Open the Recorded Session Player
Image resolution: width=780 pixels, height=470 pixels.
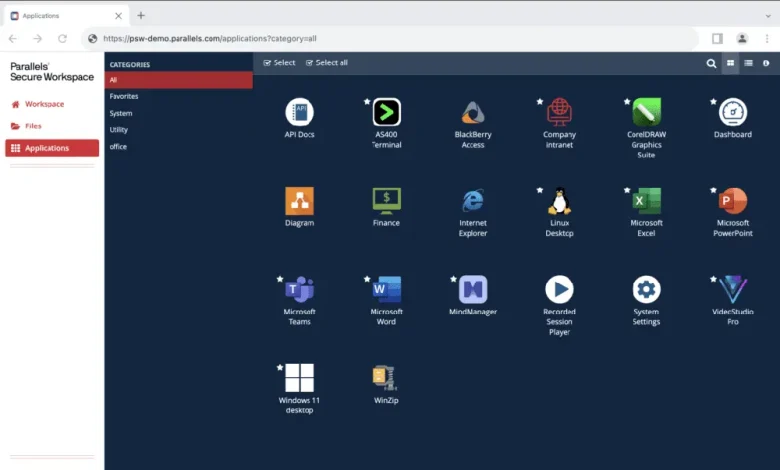[559, 289]
